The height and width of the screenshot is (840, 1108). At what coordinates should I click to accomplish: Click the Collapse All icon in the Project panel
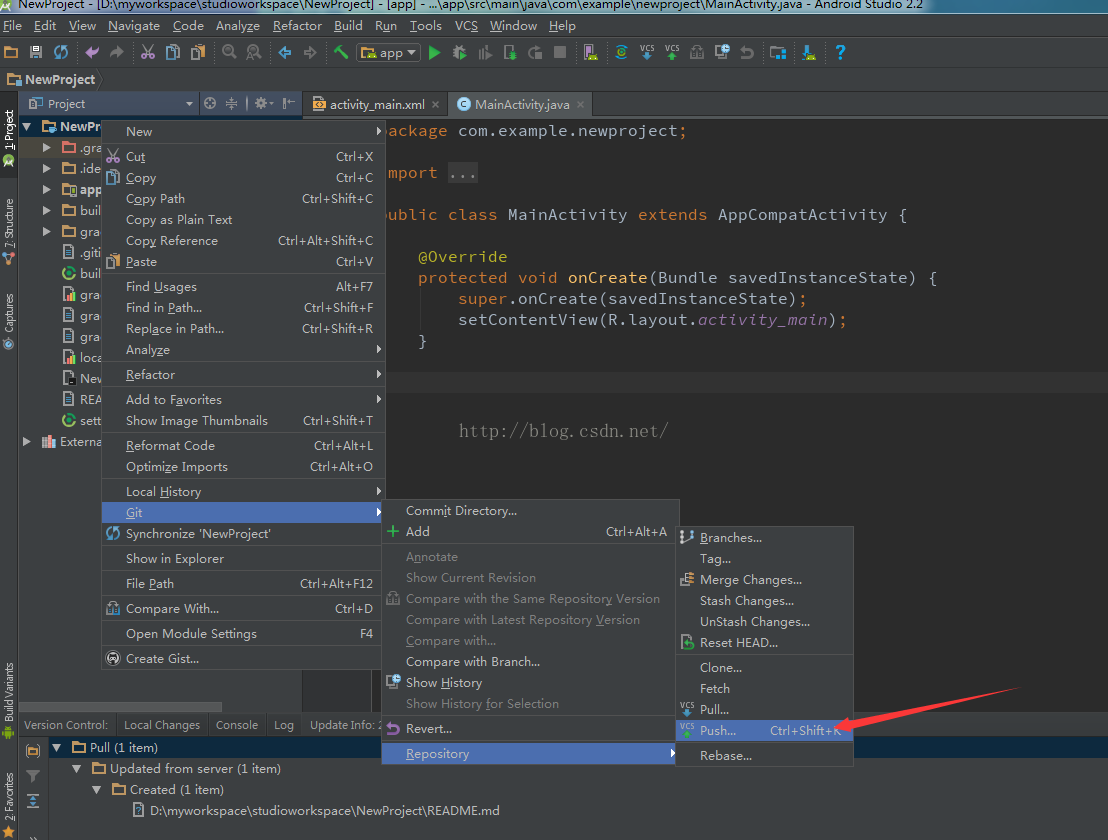click(231, 104)
